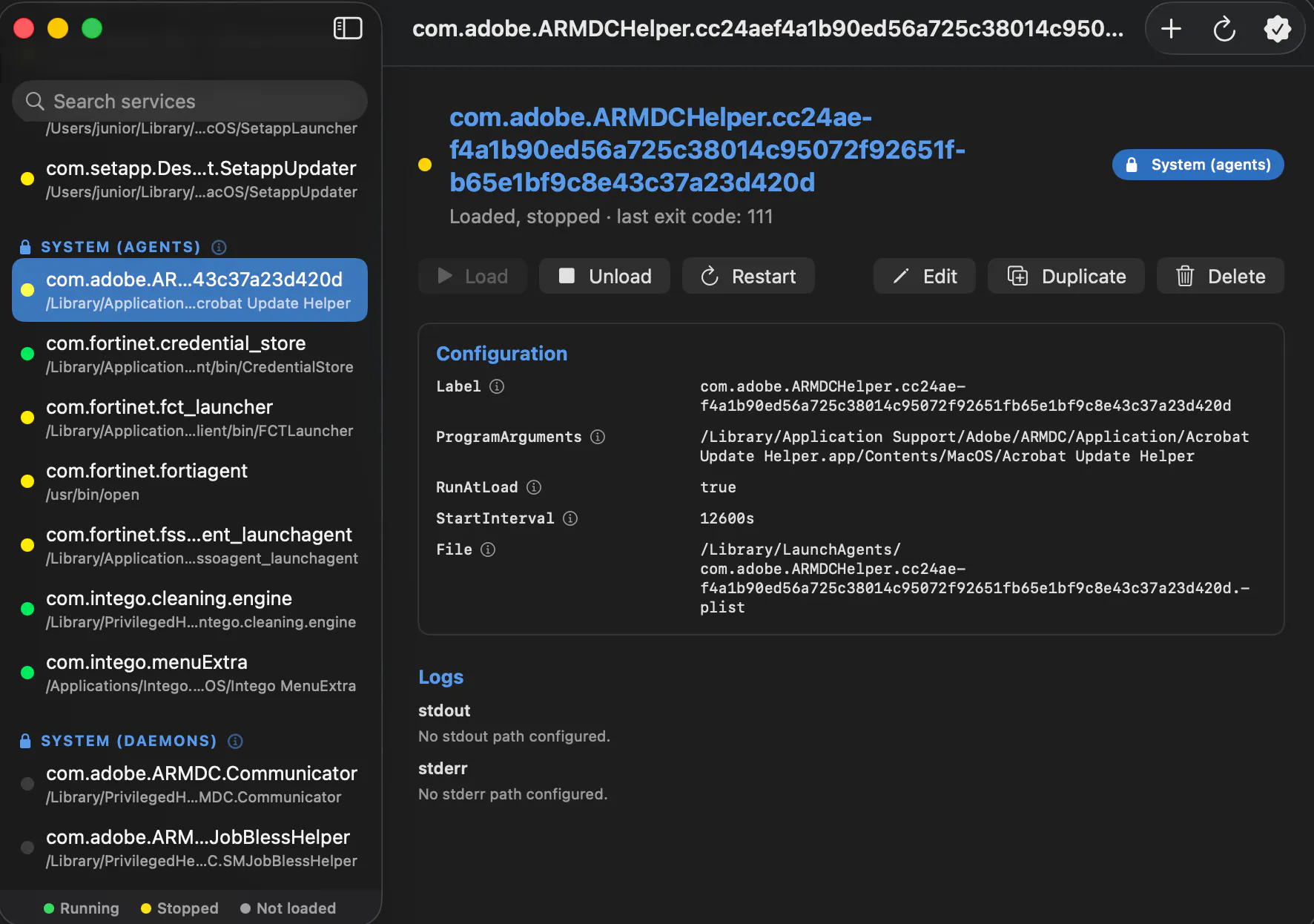Select com.fortinet.fortiagent service
This screenshot has height=924, width=1314.
(x=190, y=481)
